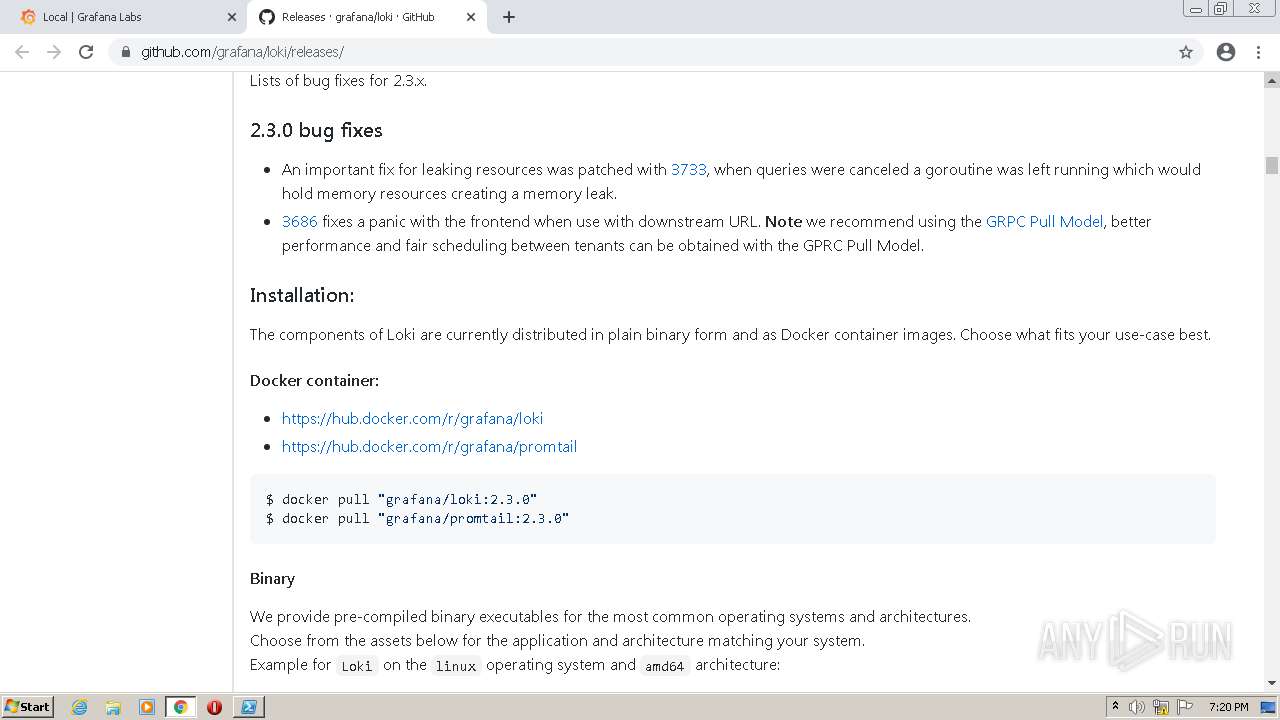Viewport: 1280px width, 720px height.
Task: Click the scrollbar down arrow
Action: [1272, 683]
